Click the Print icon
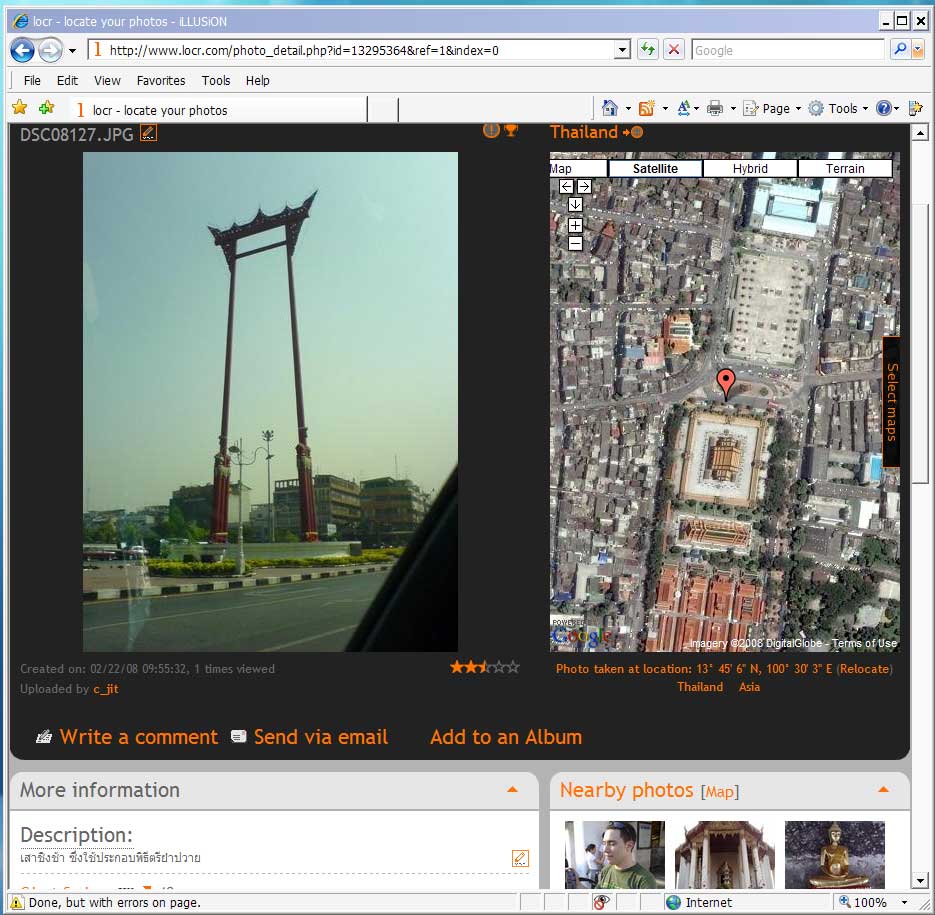 (x=714, y=108)
